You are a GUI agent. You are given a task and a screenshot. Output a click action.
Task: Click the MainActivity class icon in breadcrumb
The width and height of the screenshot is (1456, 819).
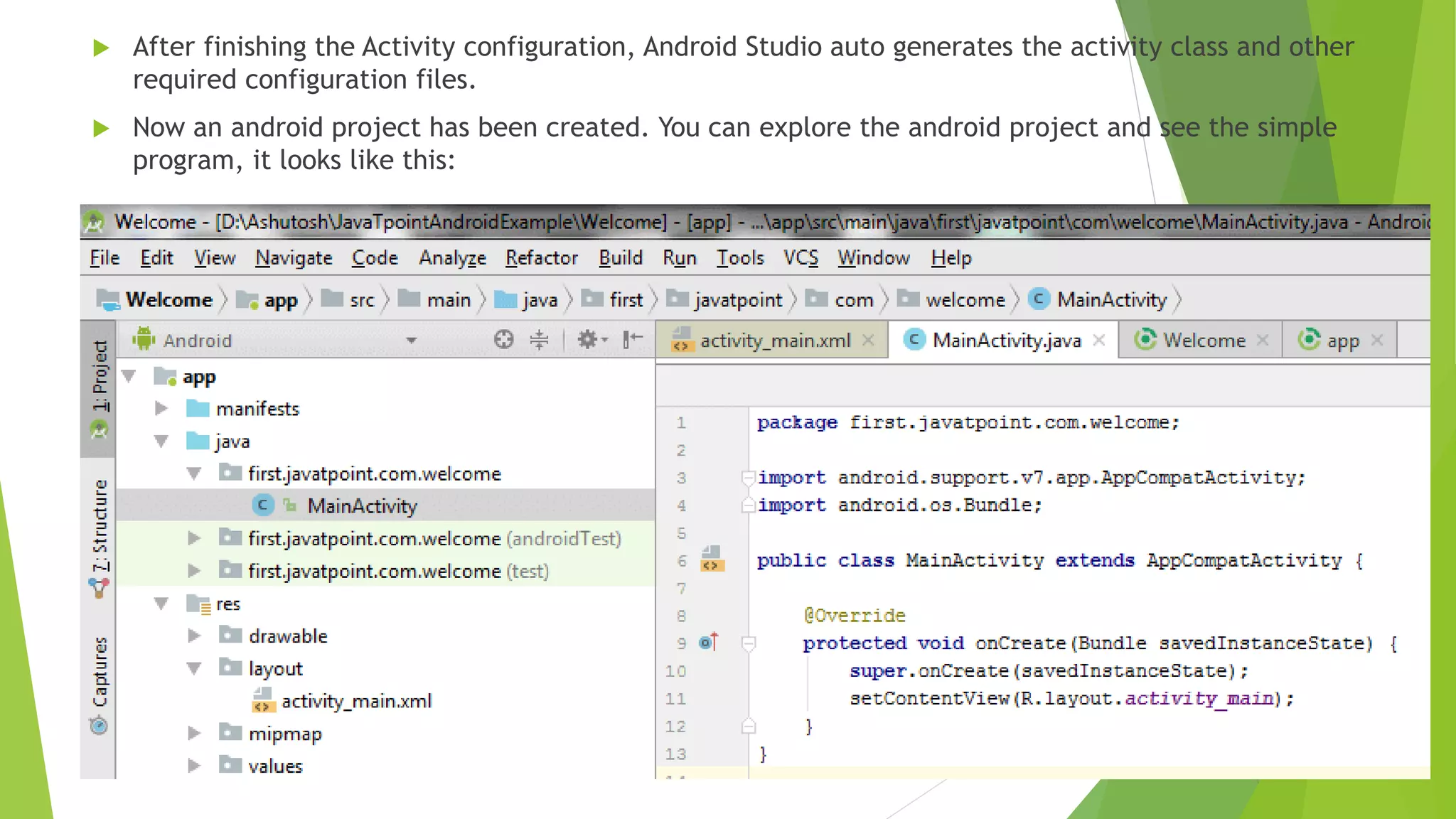click(x=1039, y=299)
